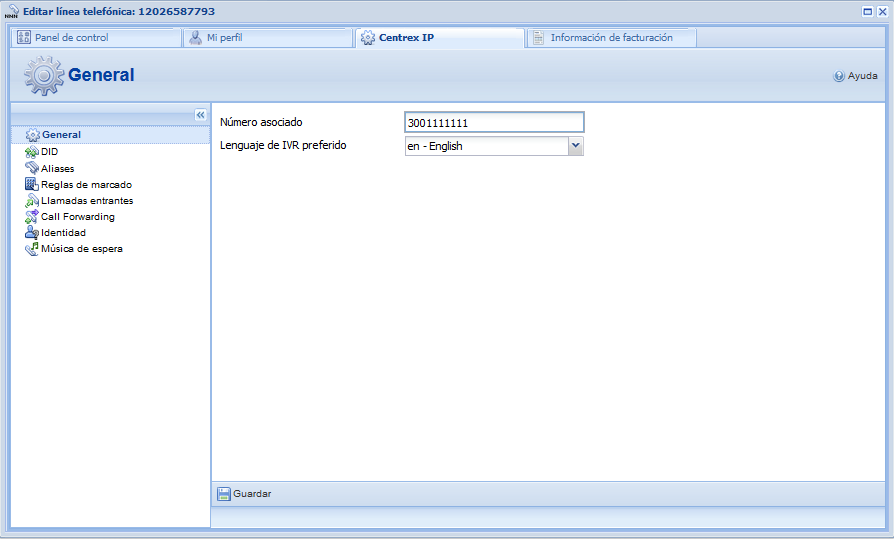
Task: Click the Identidad person icon
Action: pos(31,232)
